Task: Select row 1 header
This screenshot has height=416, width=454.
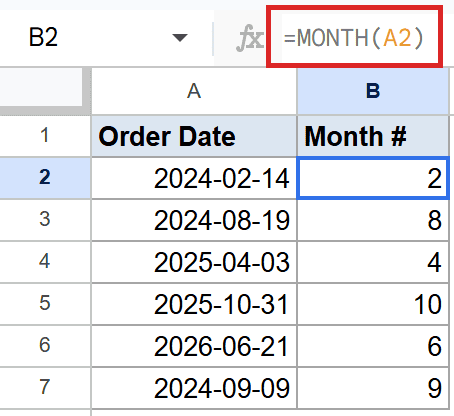Action: 45,136
